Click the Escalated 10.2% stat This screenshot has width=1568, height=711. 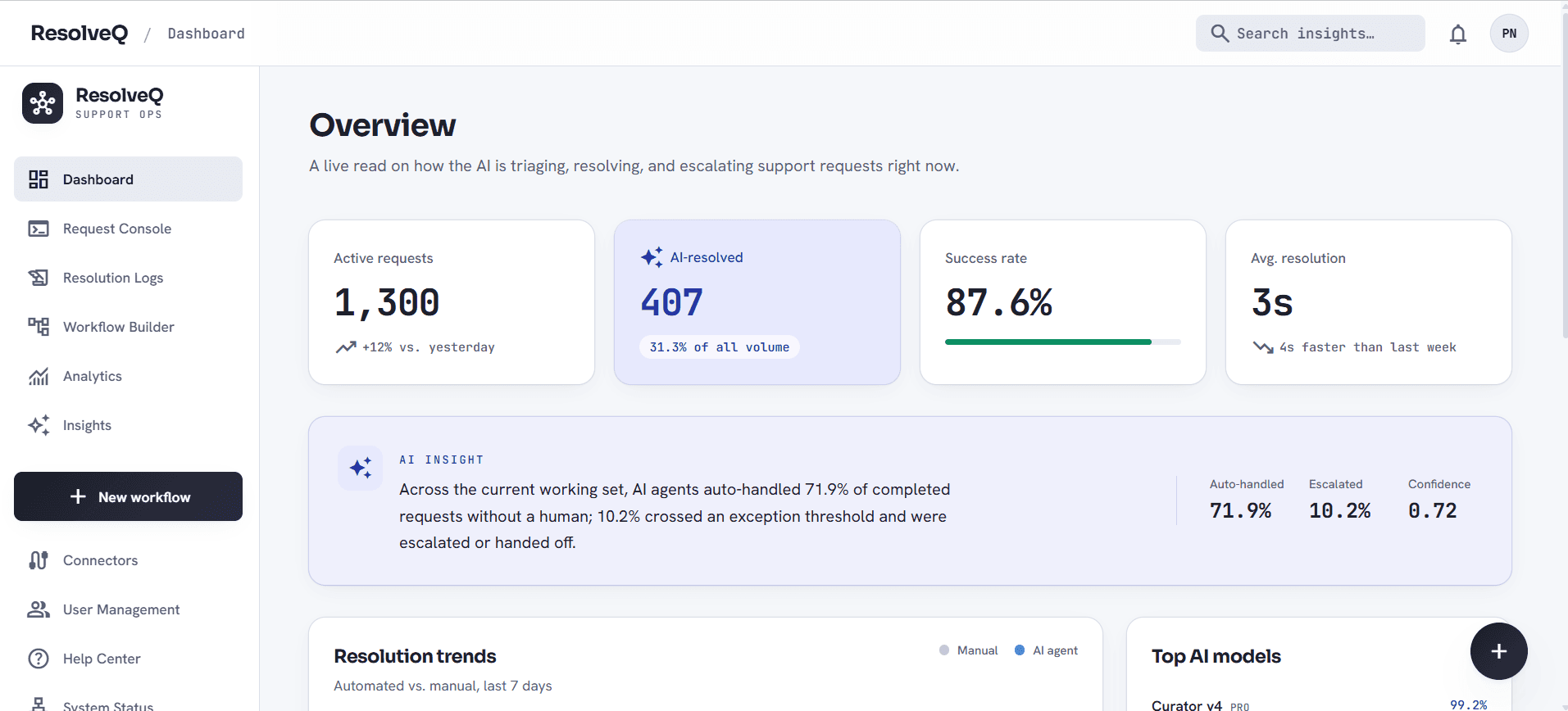point(1340,500)
